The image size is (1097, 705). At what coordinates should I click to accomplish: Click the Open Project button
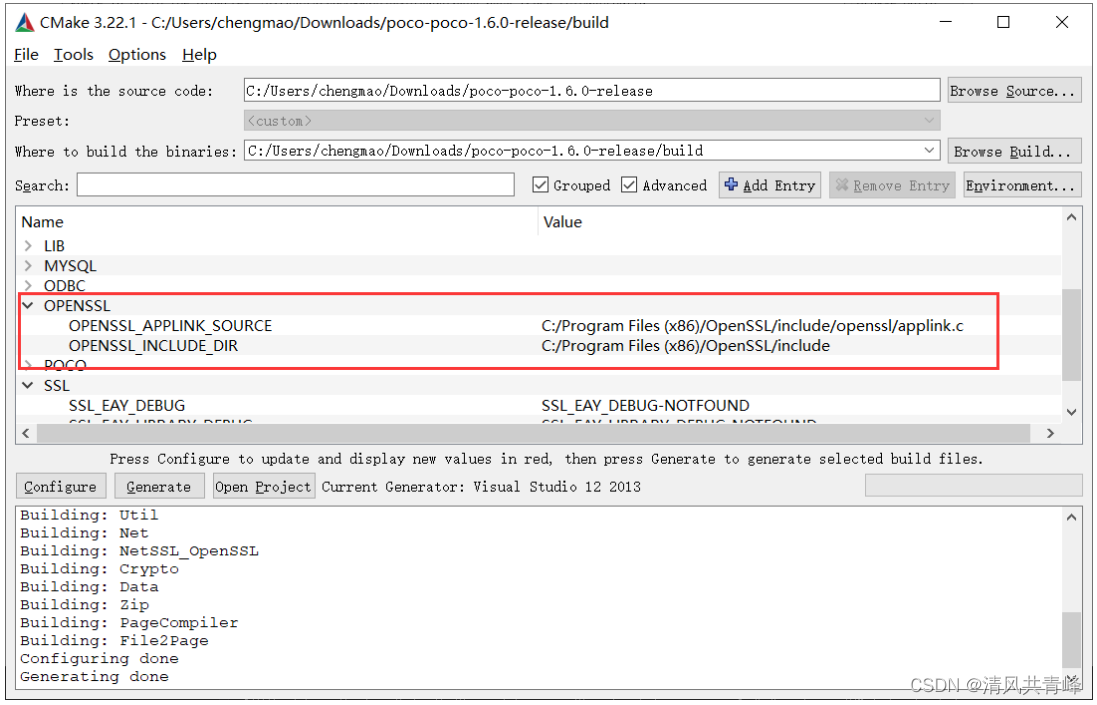click(264, 487)
